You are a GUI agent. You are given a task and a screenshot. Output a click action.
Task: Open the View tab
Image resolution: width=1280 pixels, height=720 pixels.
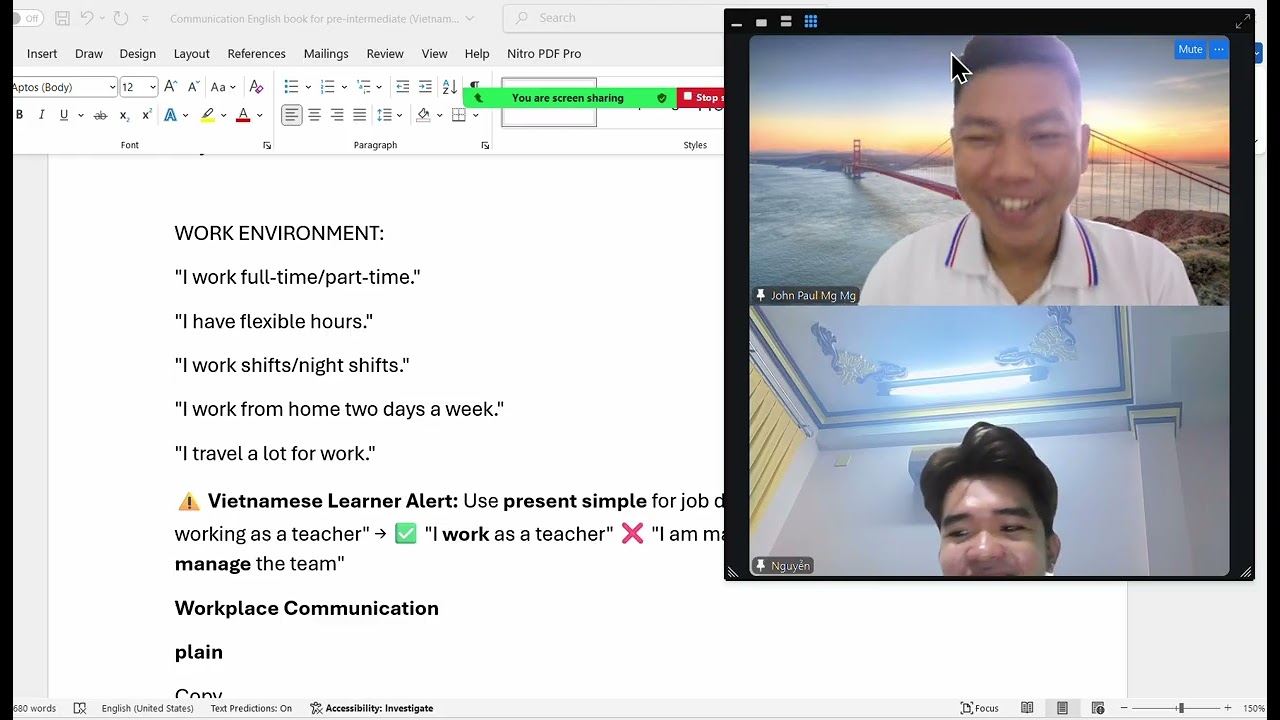coord(434,54)
